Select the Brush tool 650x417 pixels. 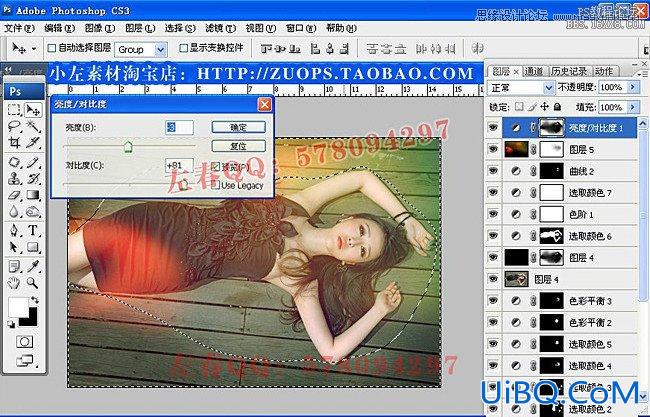coord(33,162)
